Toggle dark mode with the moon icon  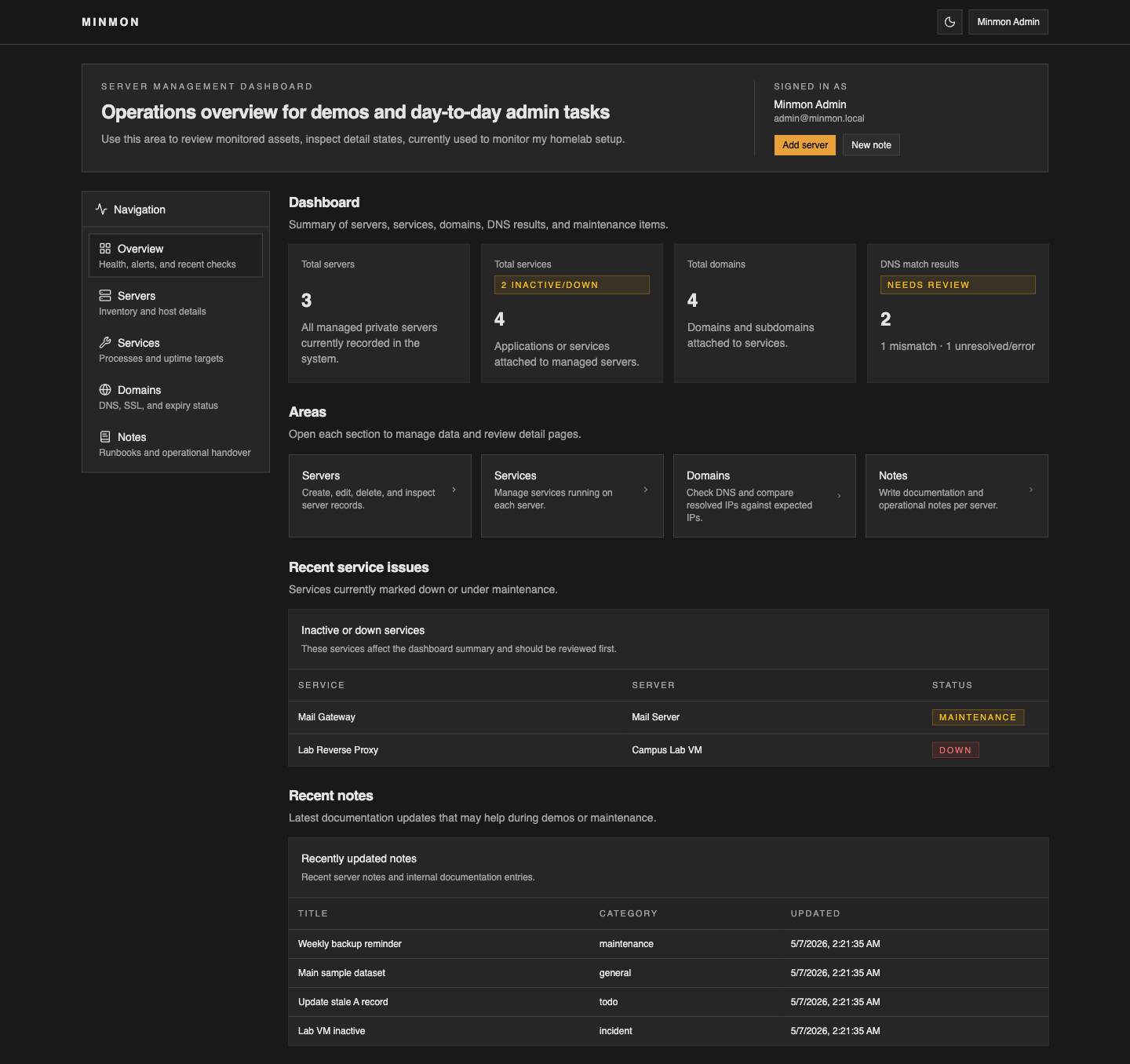coord(950,22)
